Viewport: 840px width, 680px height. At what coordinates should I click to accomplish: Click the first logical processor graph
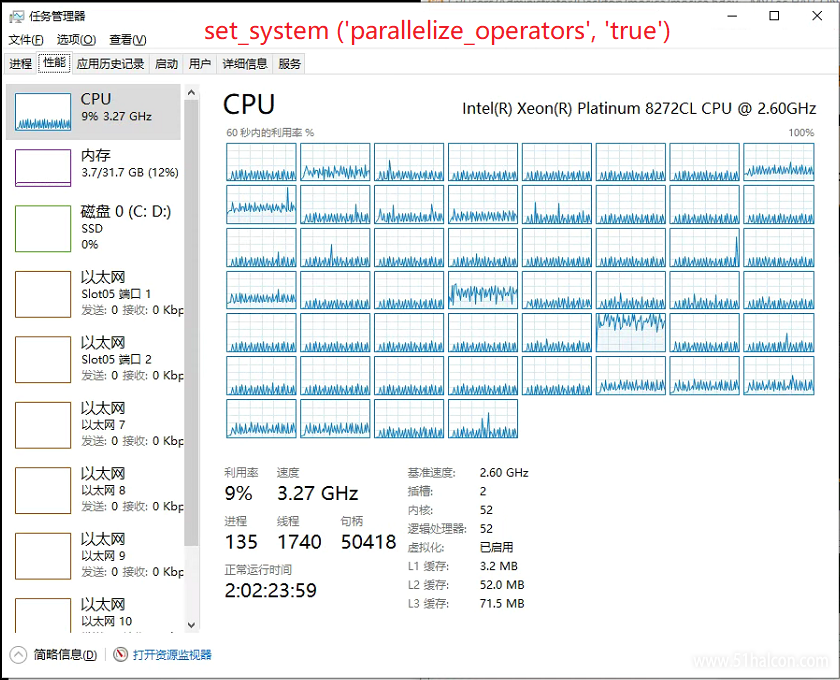click(261, 162)
